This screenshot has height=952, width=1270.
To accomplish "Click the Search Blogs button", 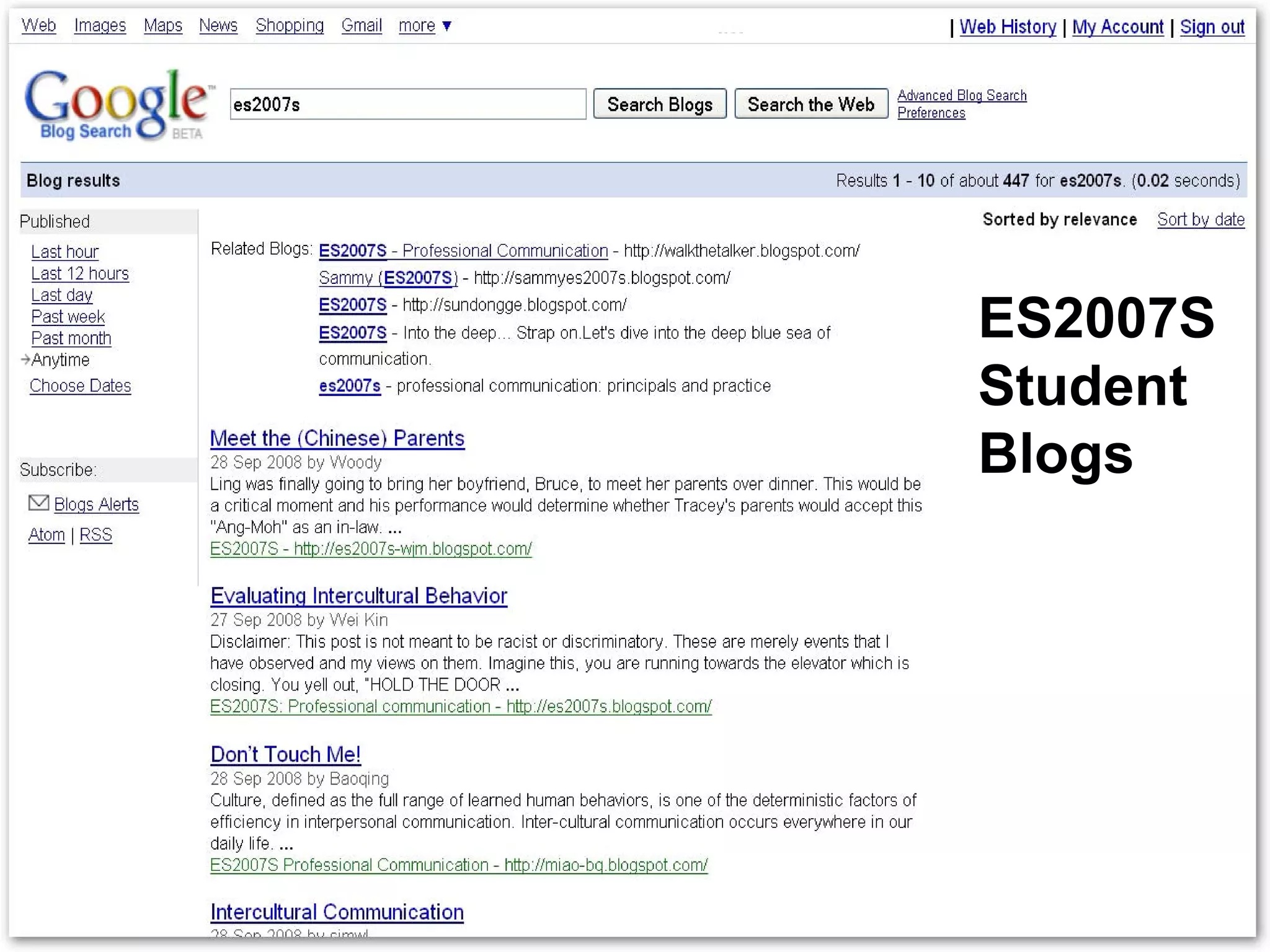I will [x=660, y=104].
